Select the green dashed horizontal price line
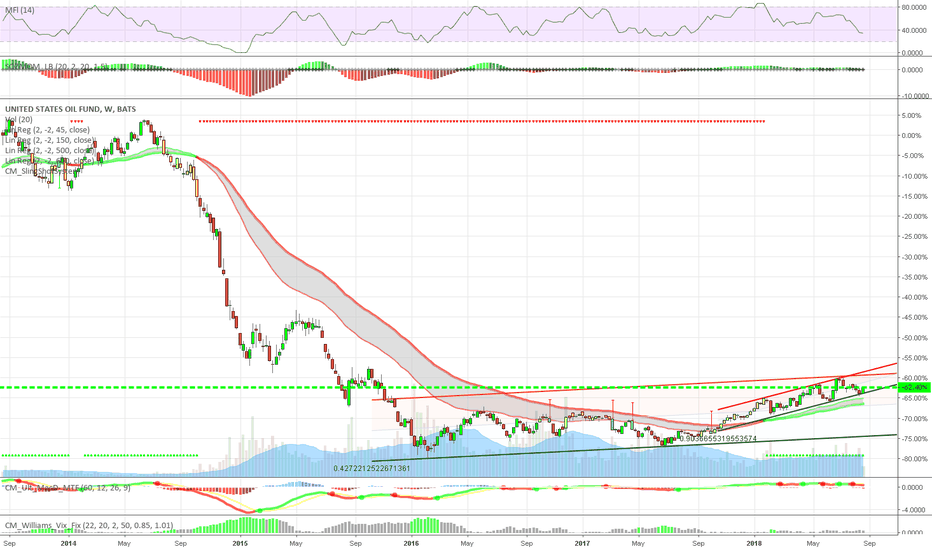This screenshot has width=932, height=550. pyautogui.click(x=449, y=388)
